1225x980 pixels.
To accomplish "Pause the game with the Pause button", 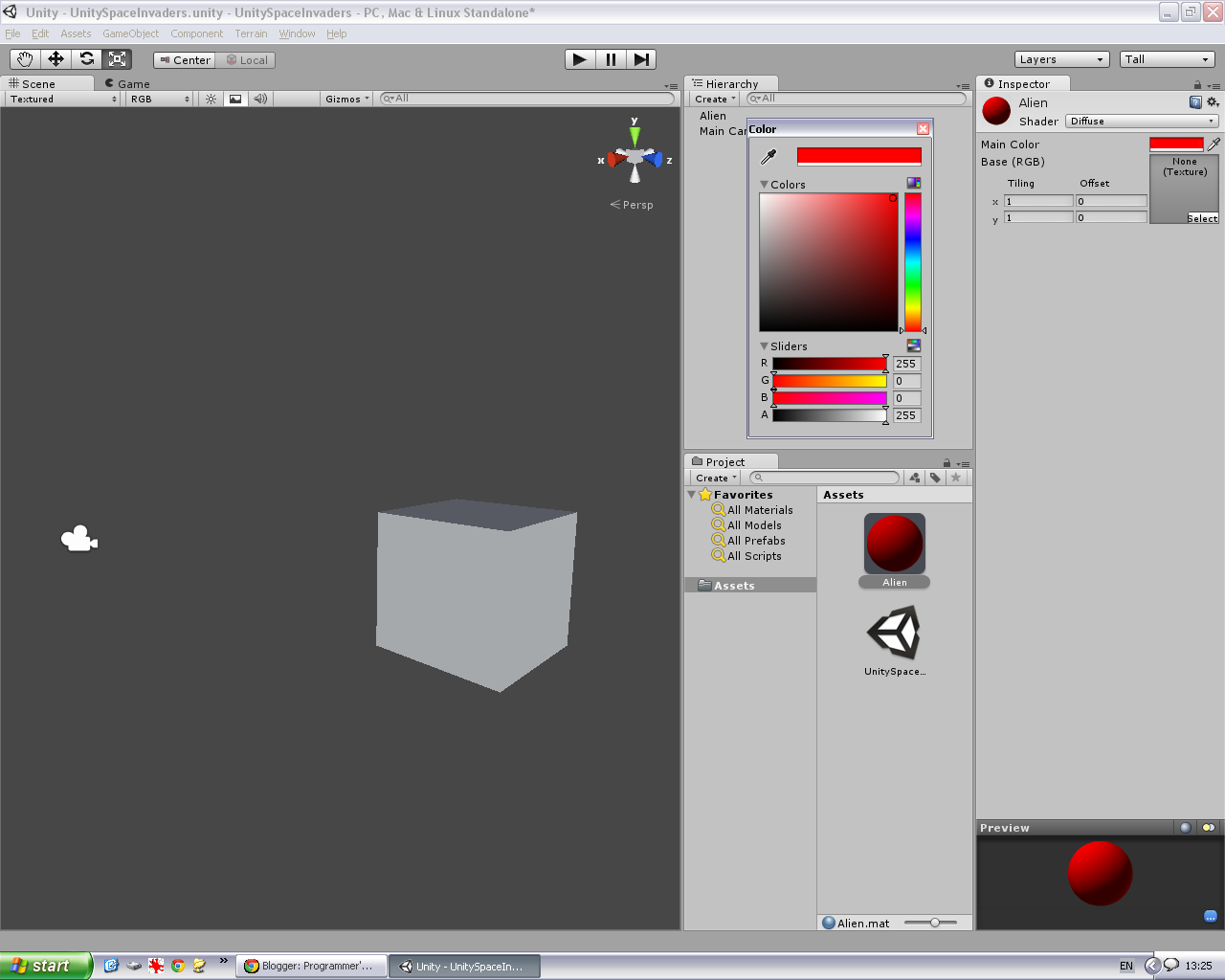I will (611, 59).
